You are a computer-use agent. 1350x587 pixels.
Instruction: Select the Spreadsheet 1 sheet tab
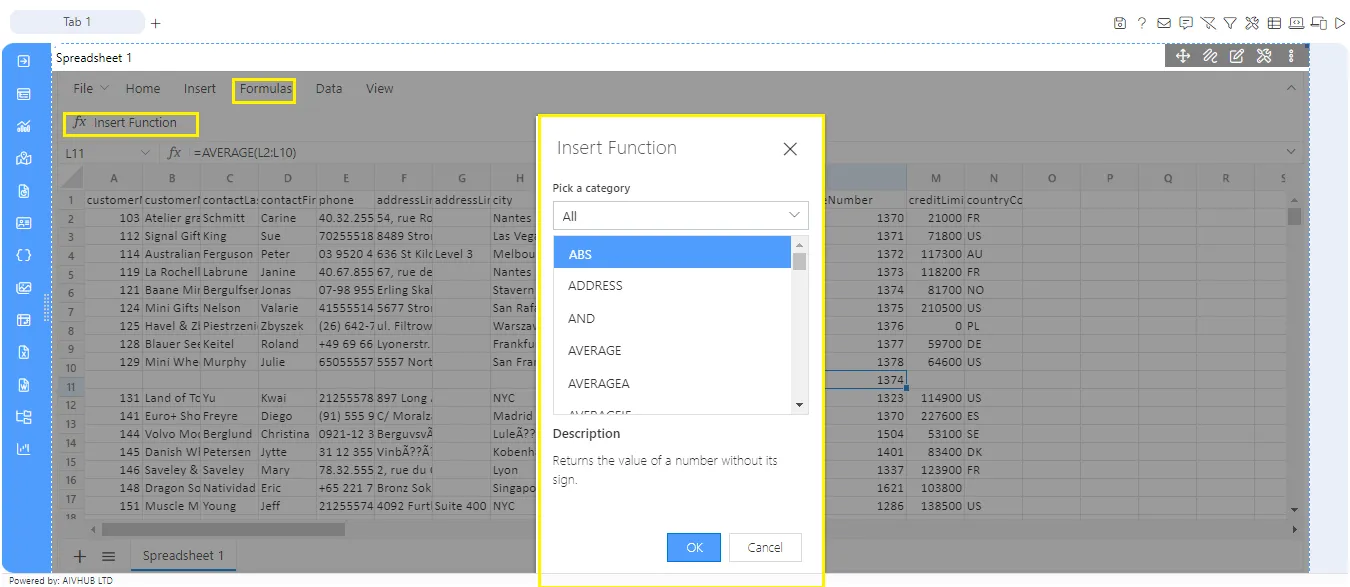click(x=183, y=556)
